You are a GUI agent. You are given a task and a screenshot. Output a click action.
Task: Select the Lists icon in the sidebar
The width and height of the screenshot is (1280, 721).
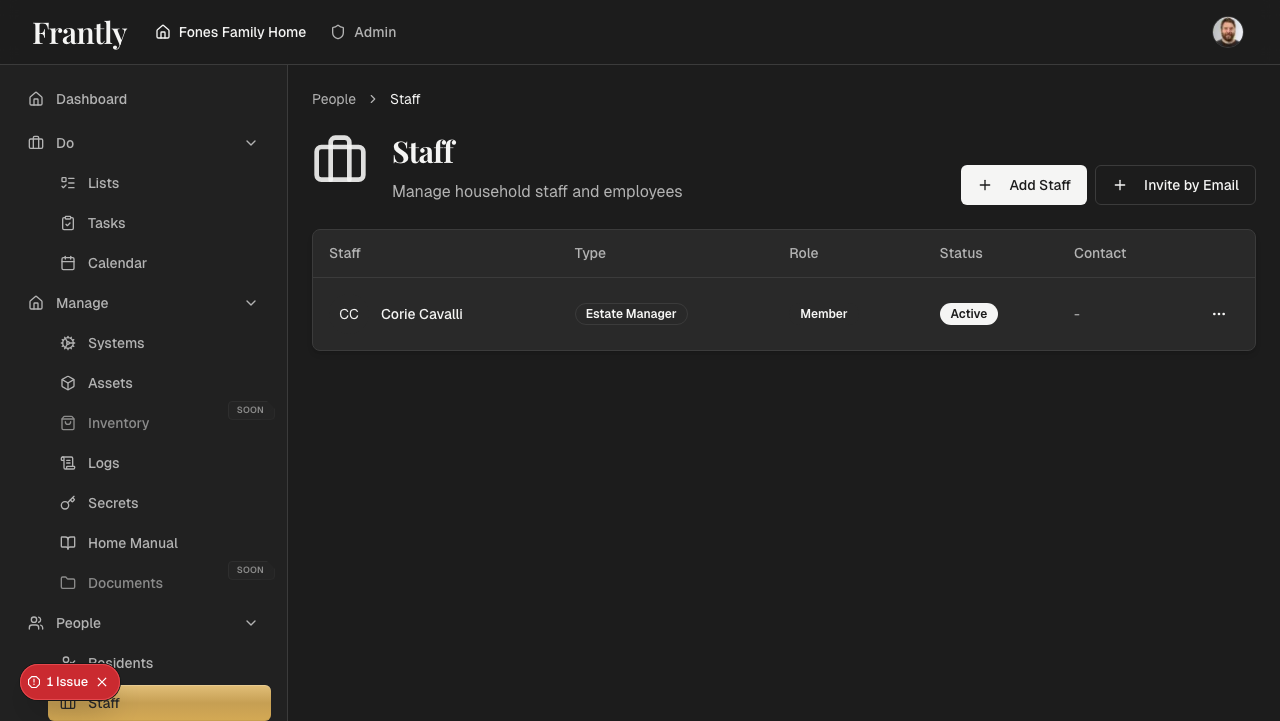[x=67, y=183]
